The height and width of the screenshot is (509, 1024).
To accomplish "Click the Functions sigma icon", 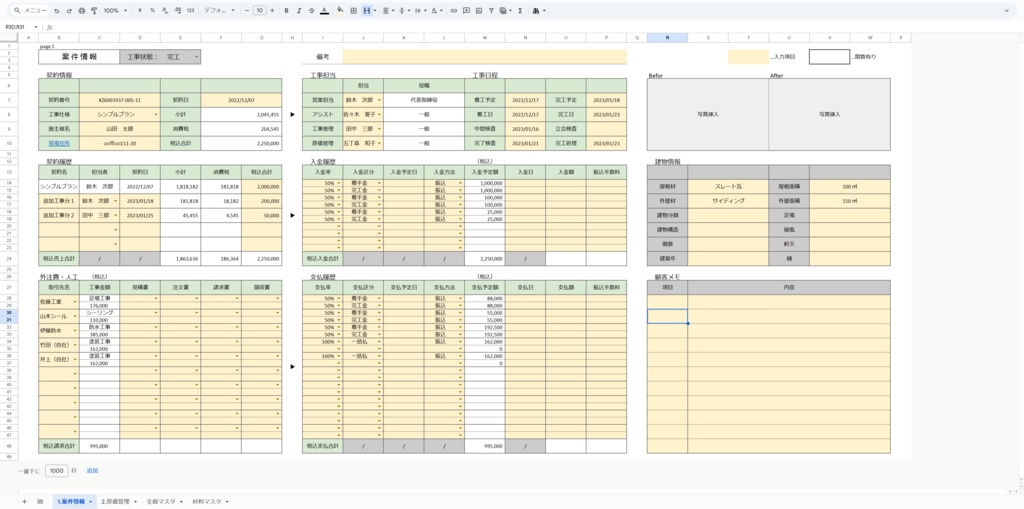I will point(520,10).
